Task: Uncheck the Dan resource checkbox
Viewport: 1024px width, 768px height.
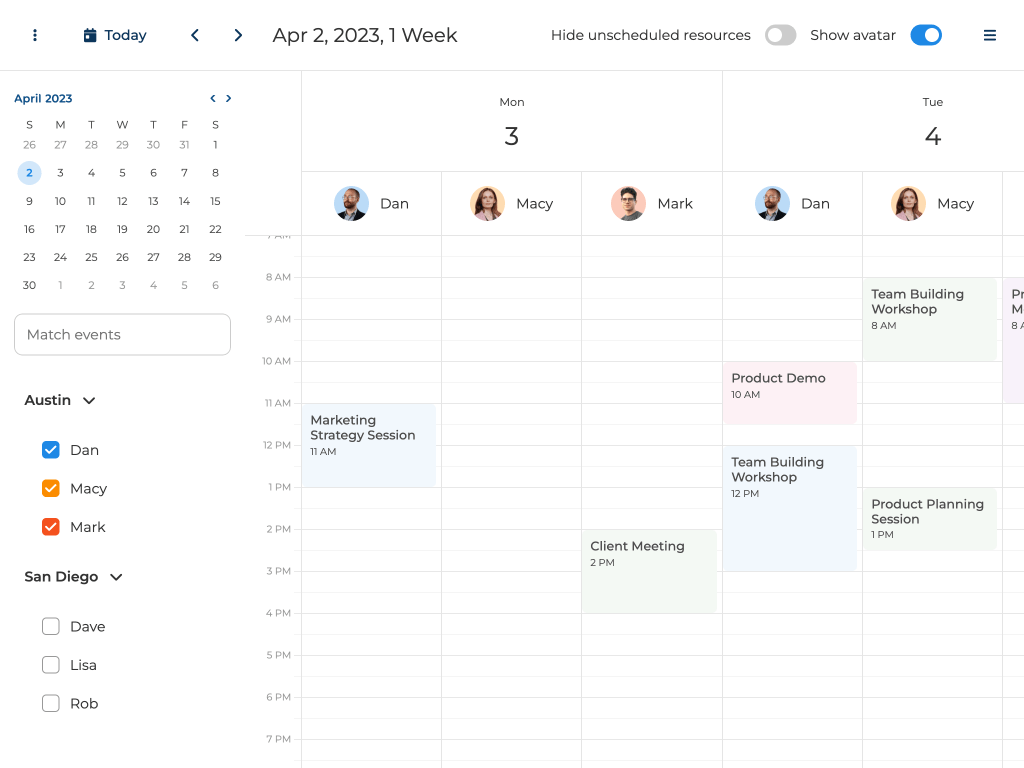Action: coord(51,450)
